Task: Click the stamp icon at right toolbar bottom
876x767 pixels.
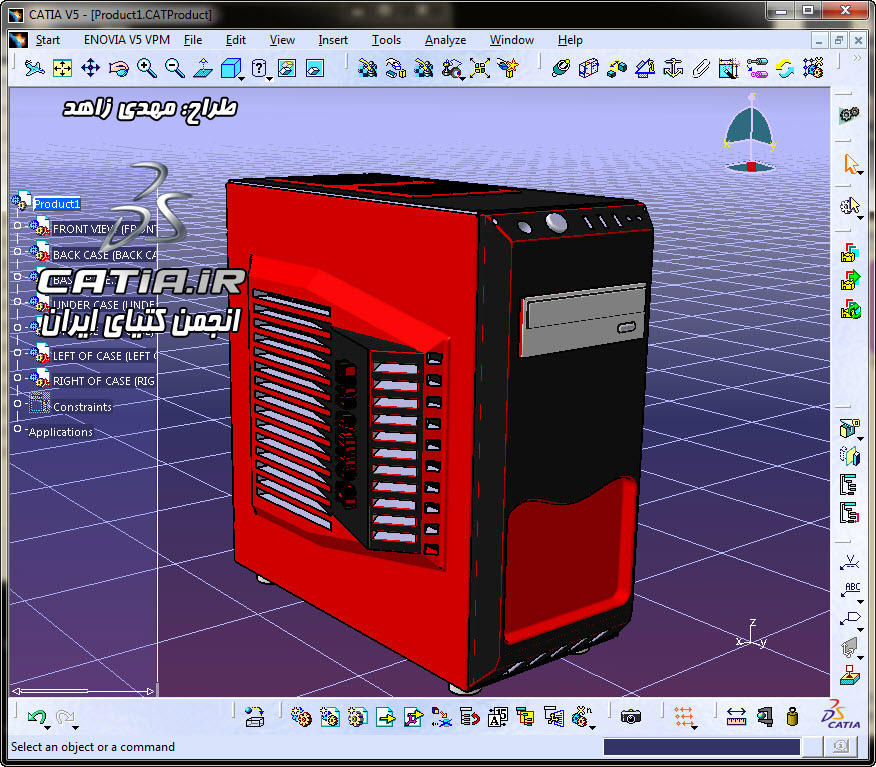Action: coord(850,675)
